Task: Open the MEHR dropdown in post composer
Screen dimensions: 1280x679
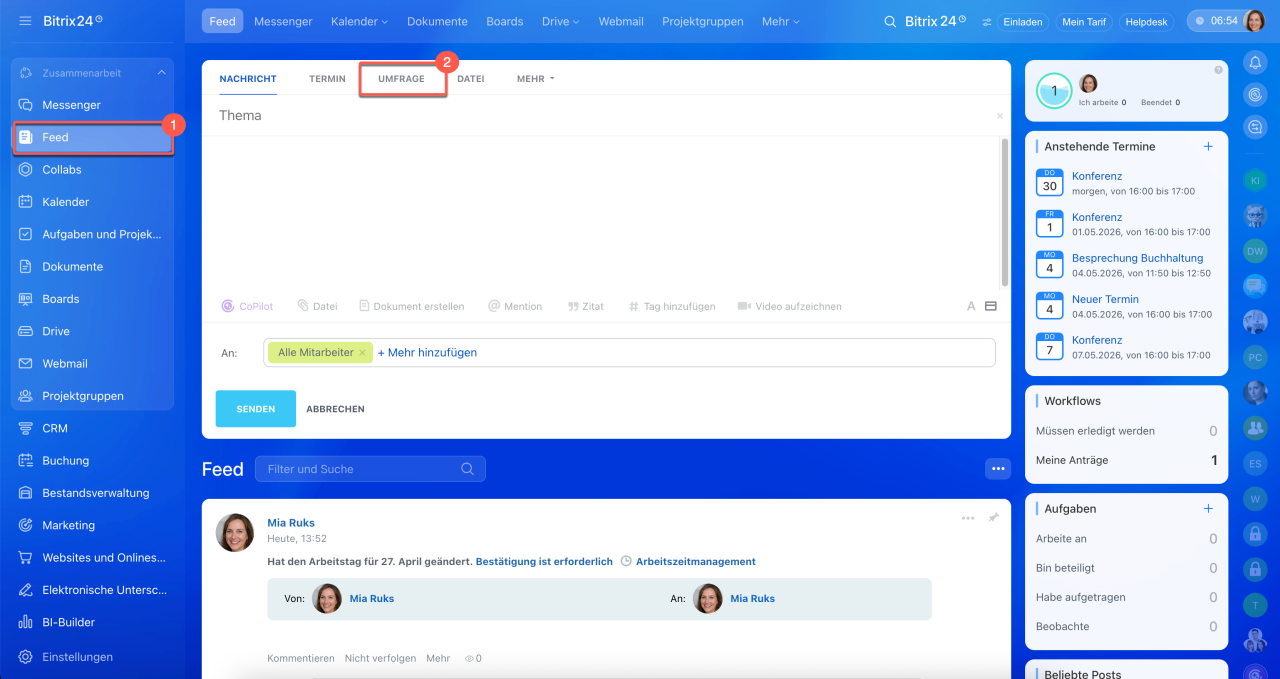Action: click(535, 79)
